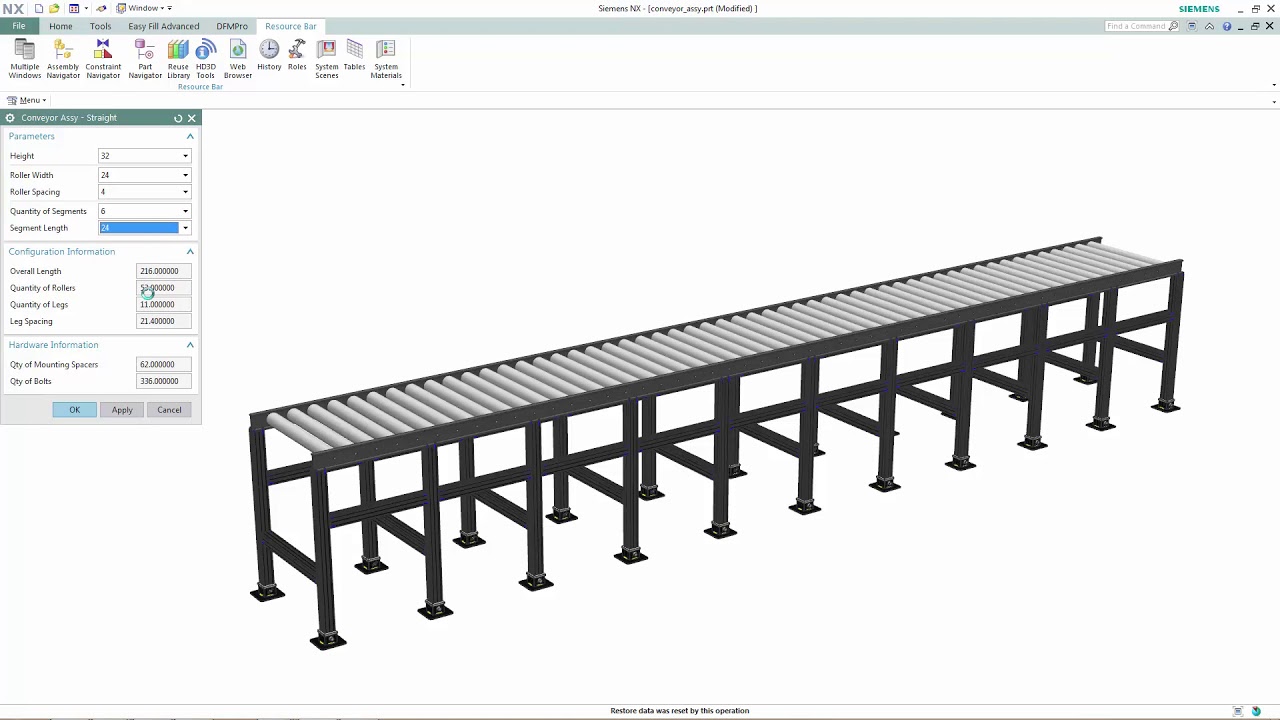This screenshot has width=1280, height=720.
Task: Click the New file icon
Action: tap(39, 8)
